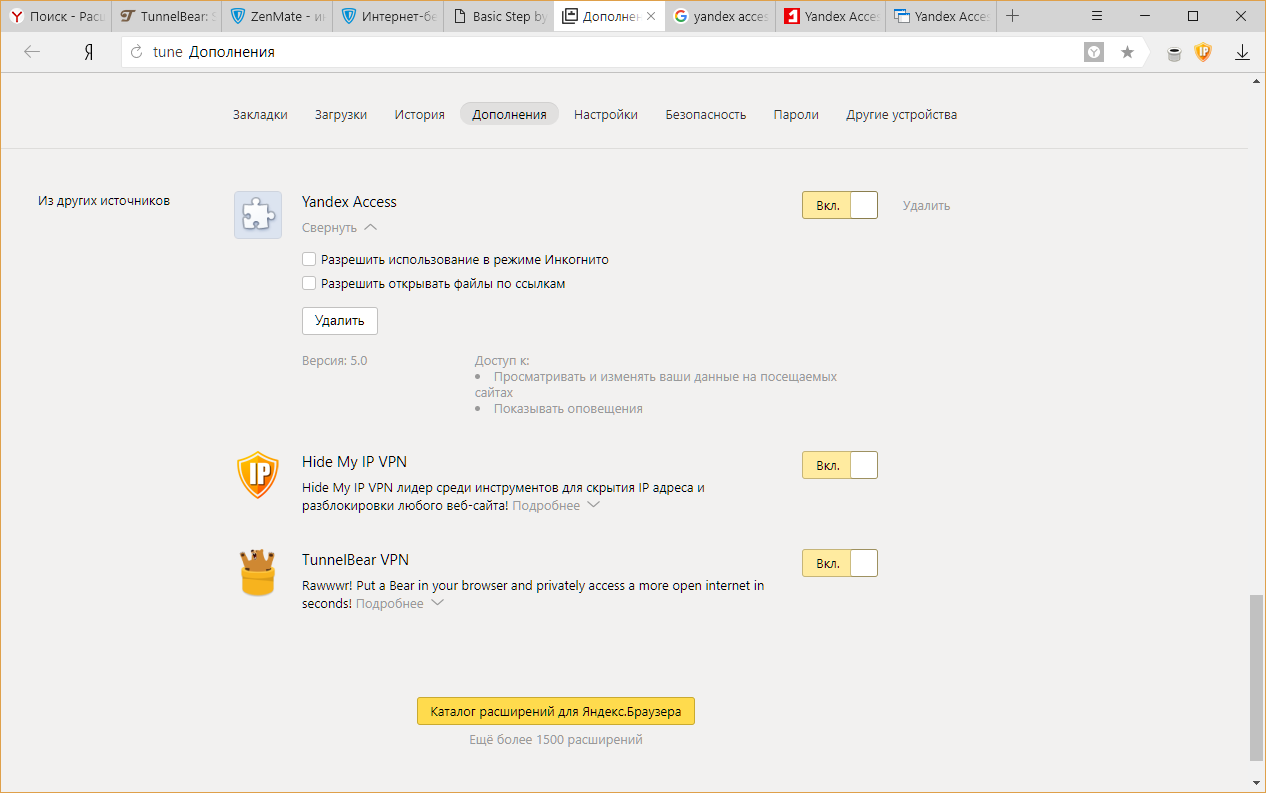
Task: Switch to the red-icon Yandex Access tab
Action: tap(830, 16)
